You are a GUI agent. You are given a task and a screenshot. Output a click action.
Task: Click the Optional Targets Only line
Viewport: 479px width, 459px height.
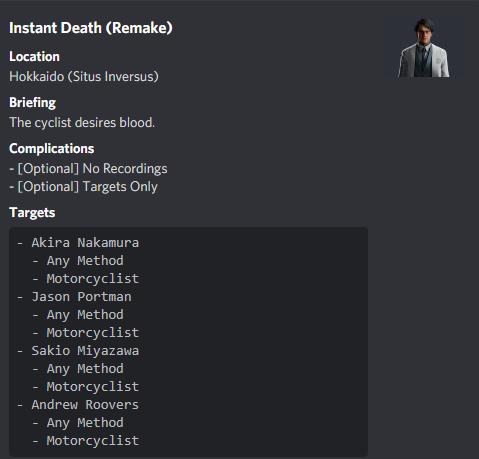coord(83,187)
